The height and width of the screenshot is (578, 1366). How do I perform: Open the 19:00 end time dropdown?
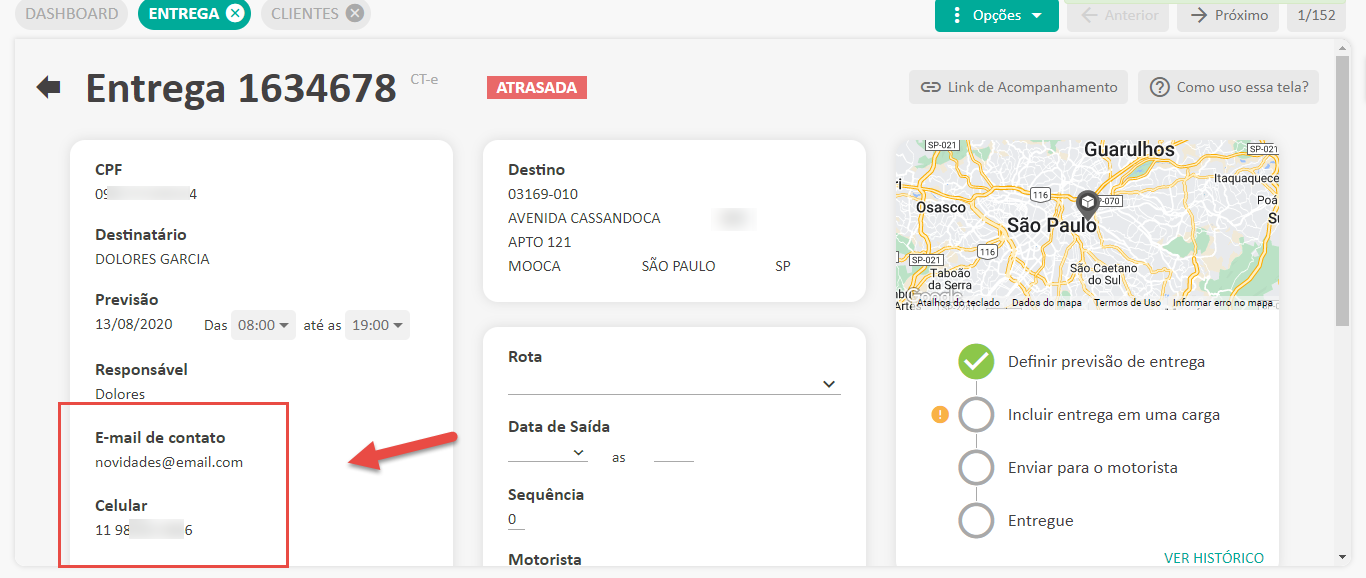[x=377, y=325]
